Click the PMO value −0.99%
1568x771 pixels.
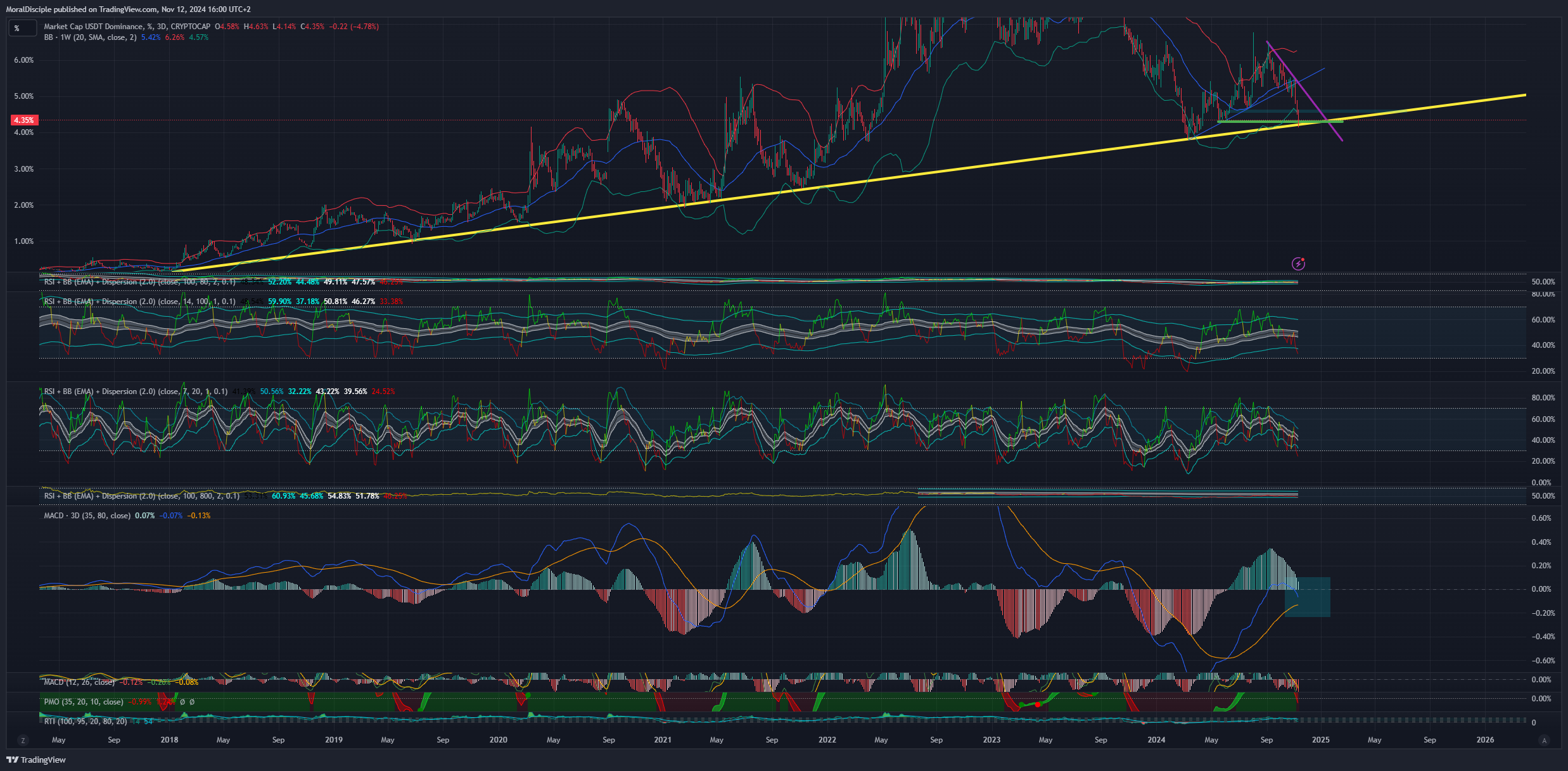click(x=139, y=702)
